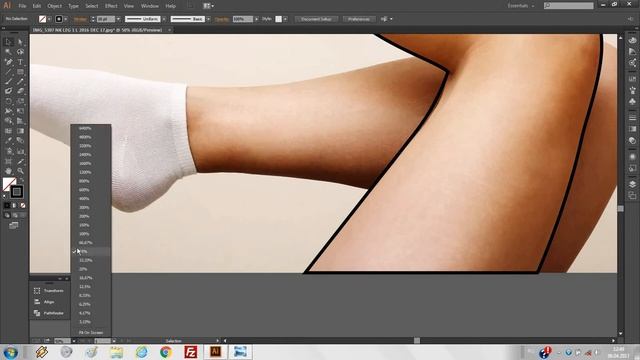Open the graphic Style dropdown

(285, 19)
